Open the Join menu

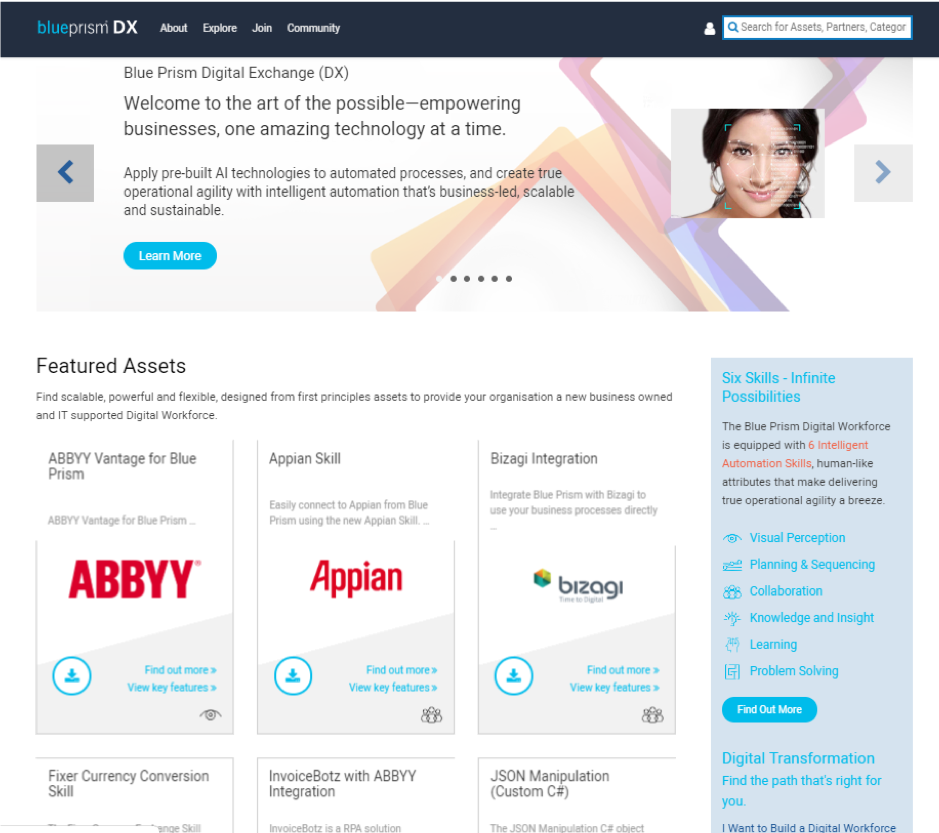[262, 28]
